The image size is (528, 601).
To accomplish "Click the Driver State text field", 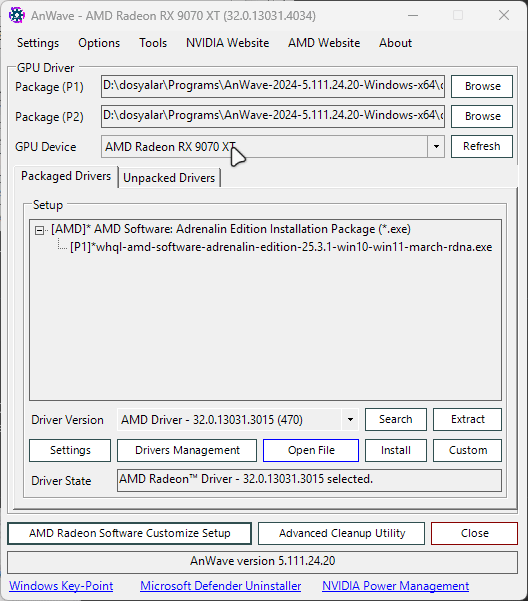I will tap(309, 480).
